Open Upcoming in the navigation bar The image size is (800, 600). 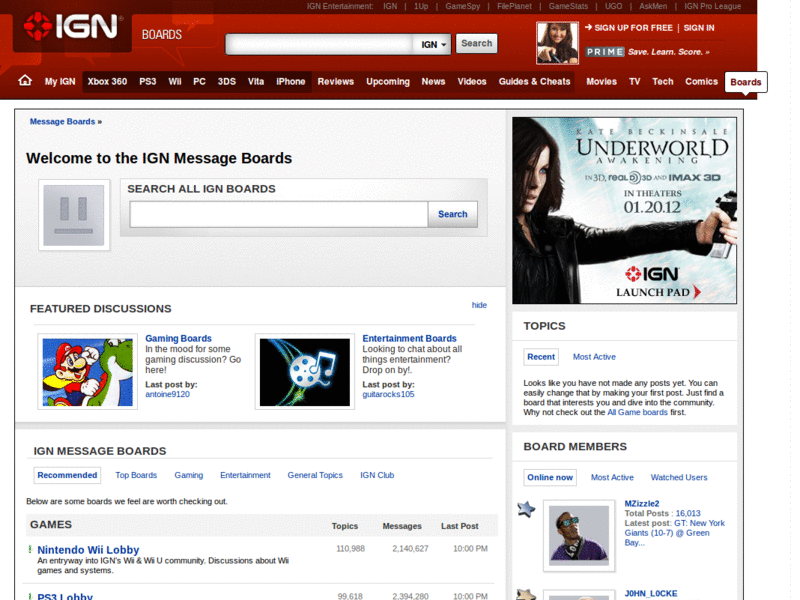click(x=388, y=82)
